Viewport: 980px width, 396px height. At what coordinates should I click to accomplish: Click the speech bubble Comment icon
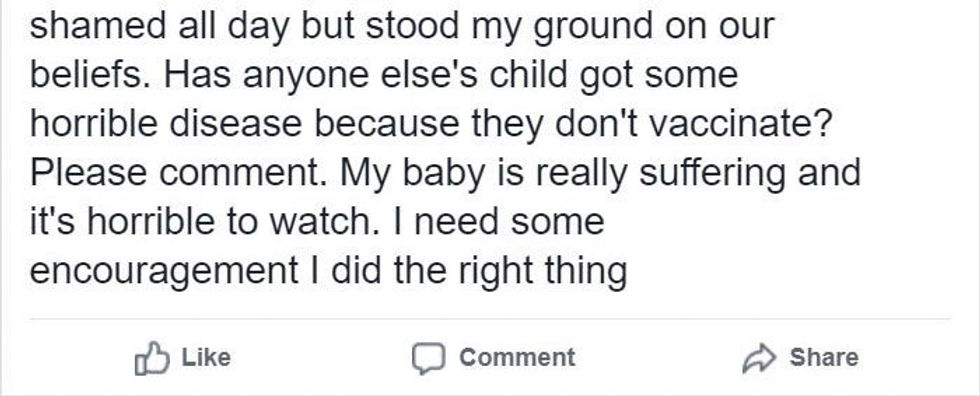[x=428, y=359]
